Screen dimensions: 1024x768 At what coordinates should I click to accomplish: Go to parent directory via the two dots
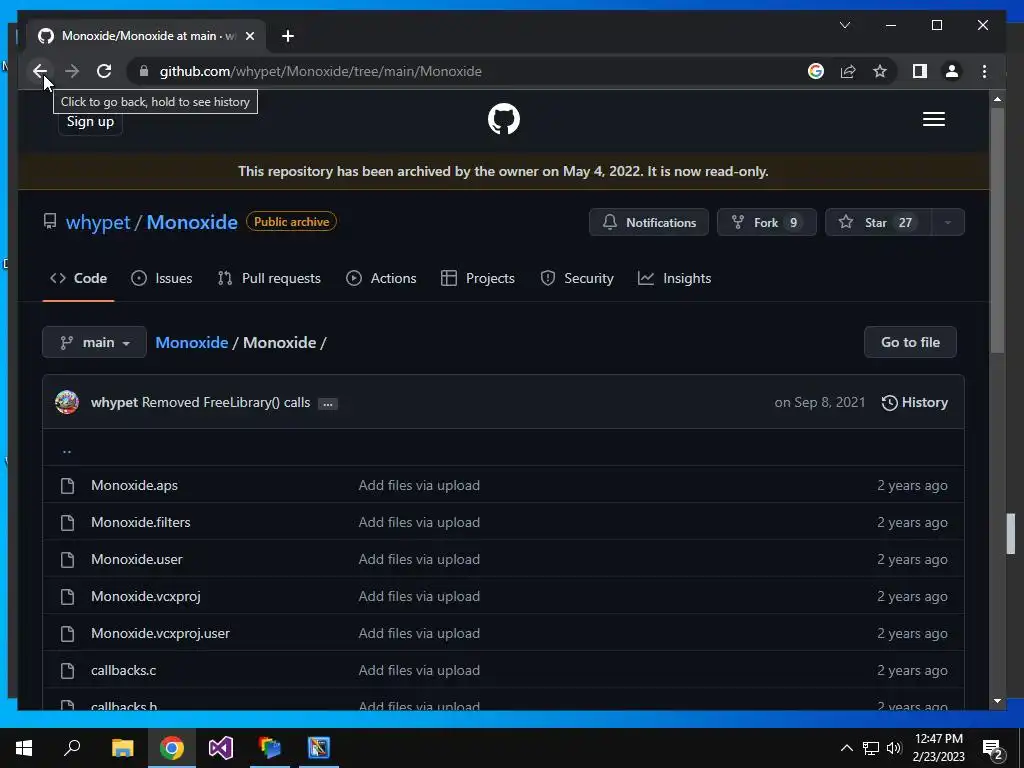(x=67, y=449)
